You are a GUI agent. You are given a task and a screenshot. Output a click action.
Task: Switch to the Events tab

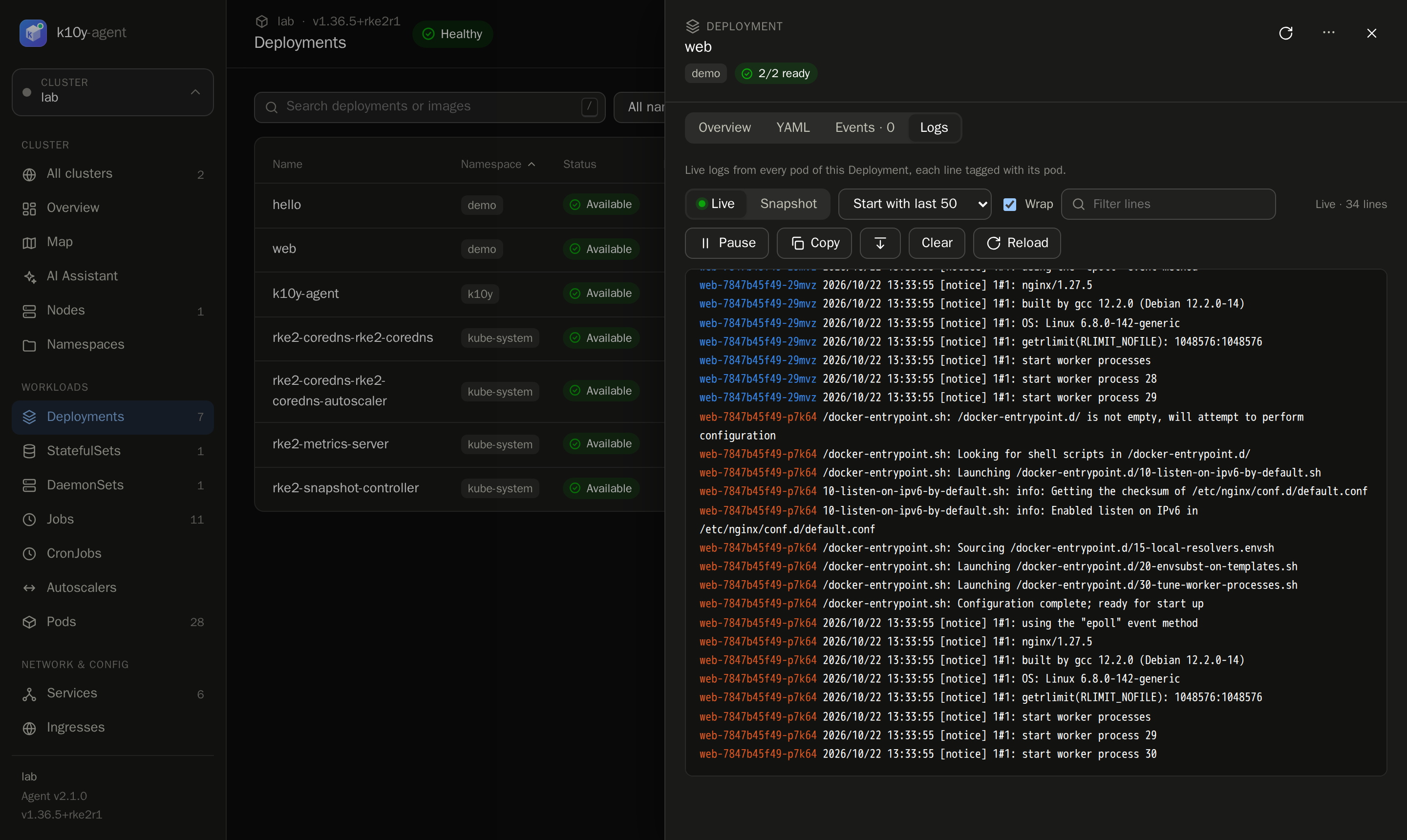(x=865, y=127)
